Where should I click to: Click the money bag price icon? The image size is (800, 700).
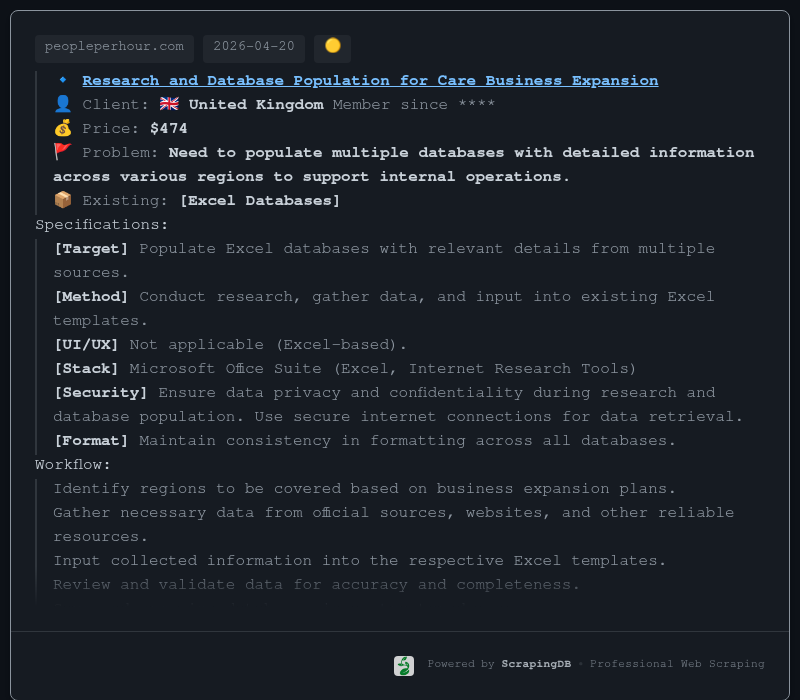(x=63, y=129)
